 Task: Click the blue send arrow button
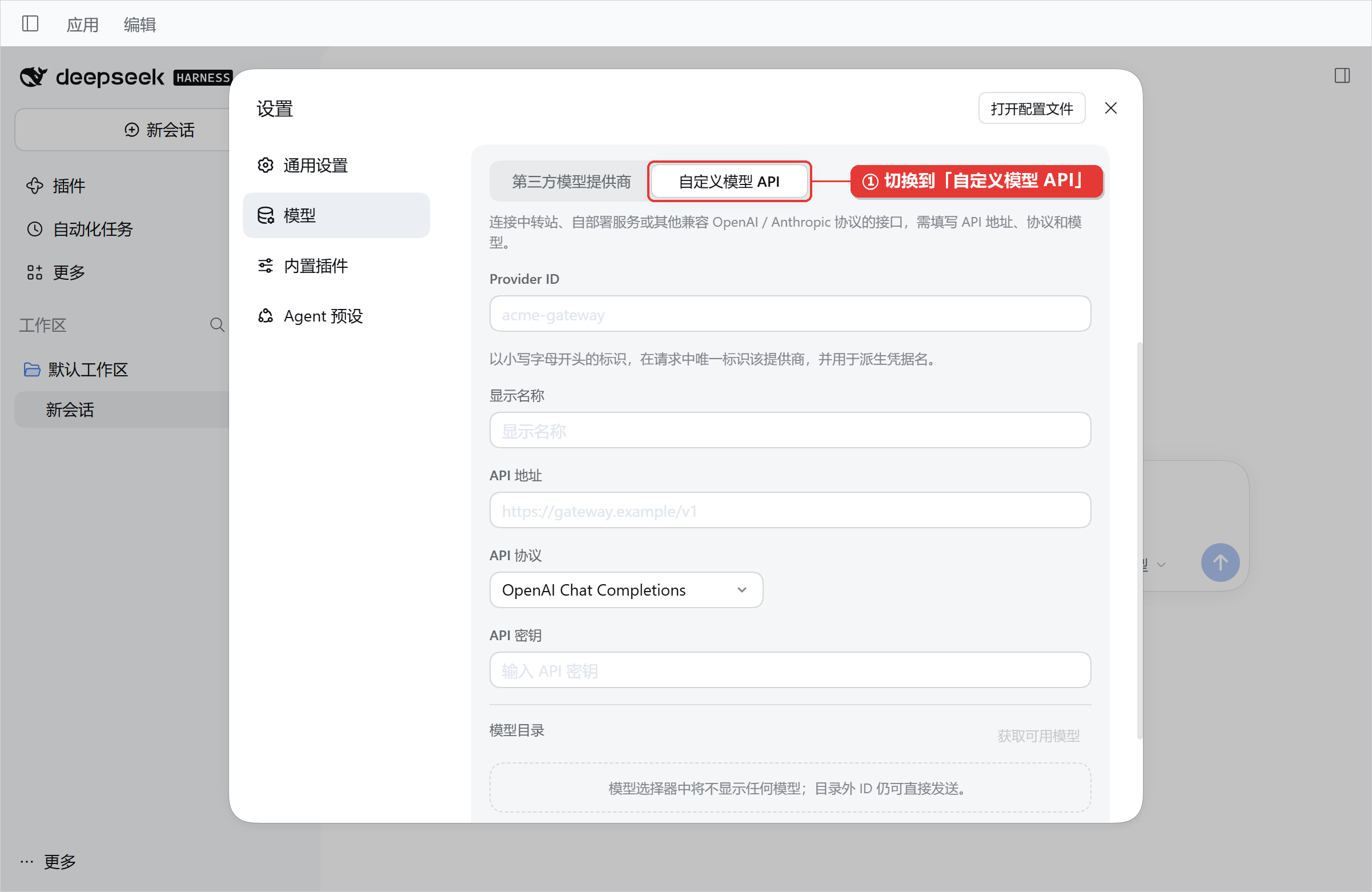[x=1220, y=563]
